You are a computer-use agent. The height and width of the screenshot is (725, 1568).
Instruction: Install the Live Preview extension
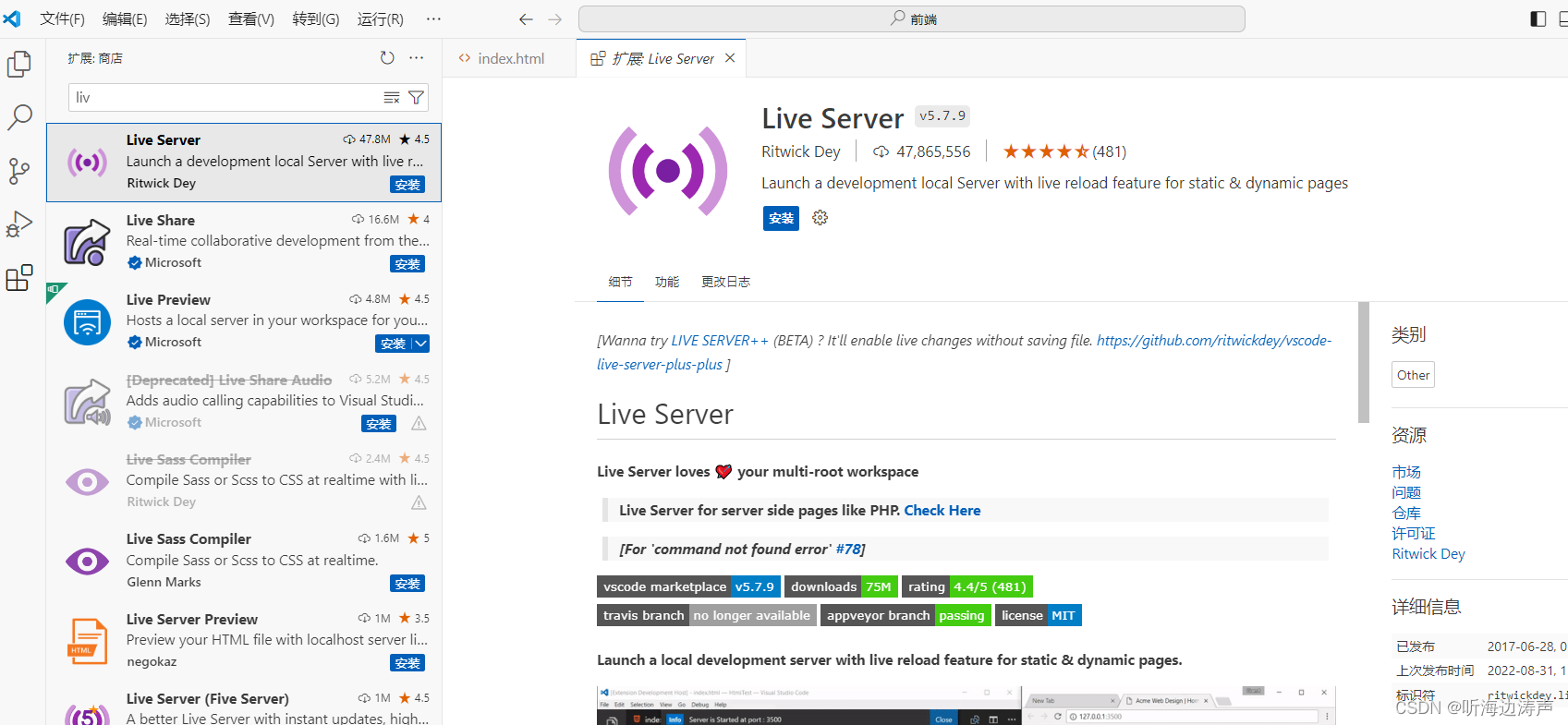tap(394, 344)
